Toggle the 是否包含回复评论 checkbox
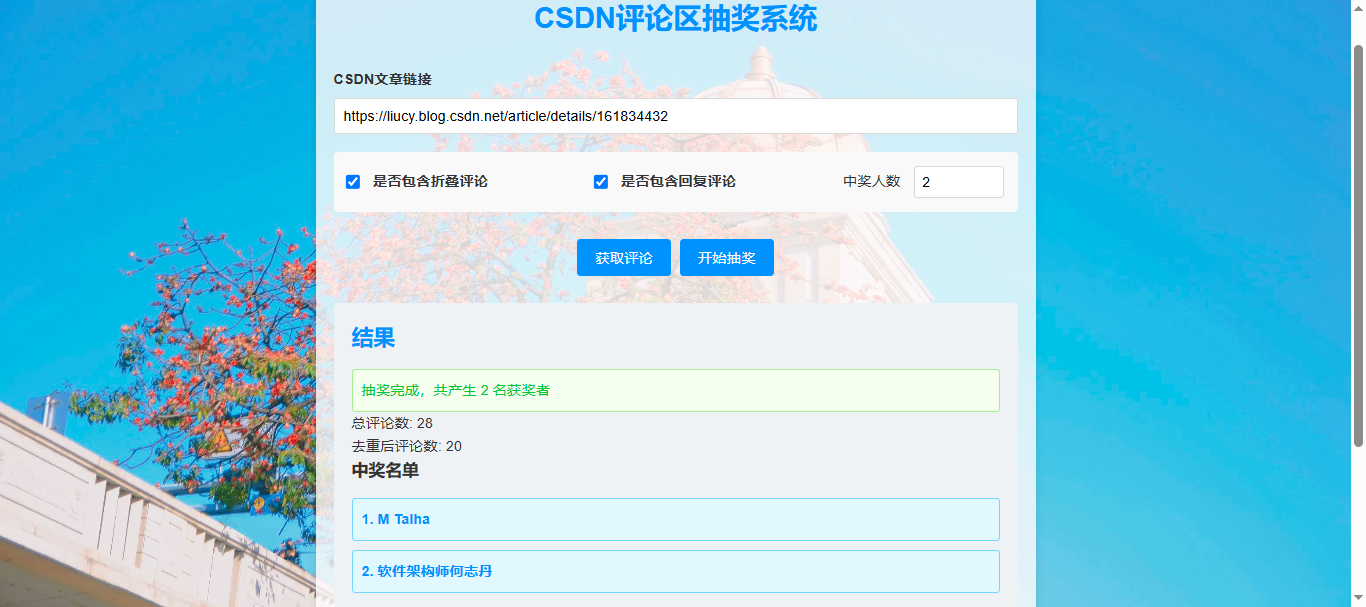This screenshot has height=607, width=1366. (601, 182)
